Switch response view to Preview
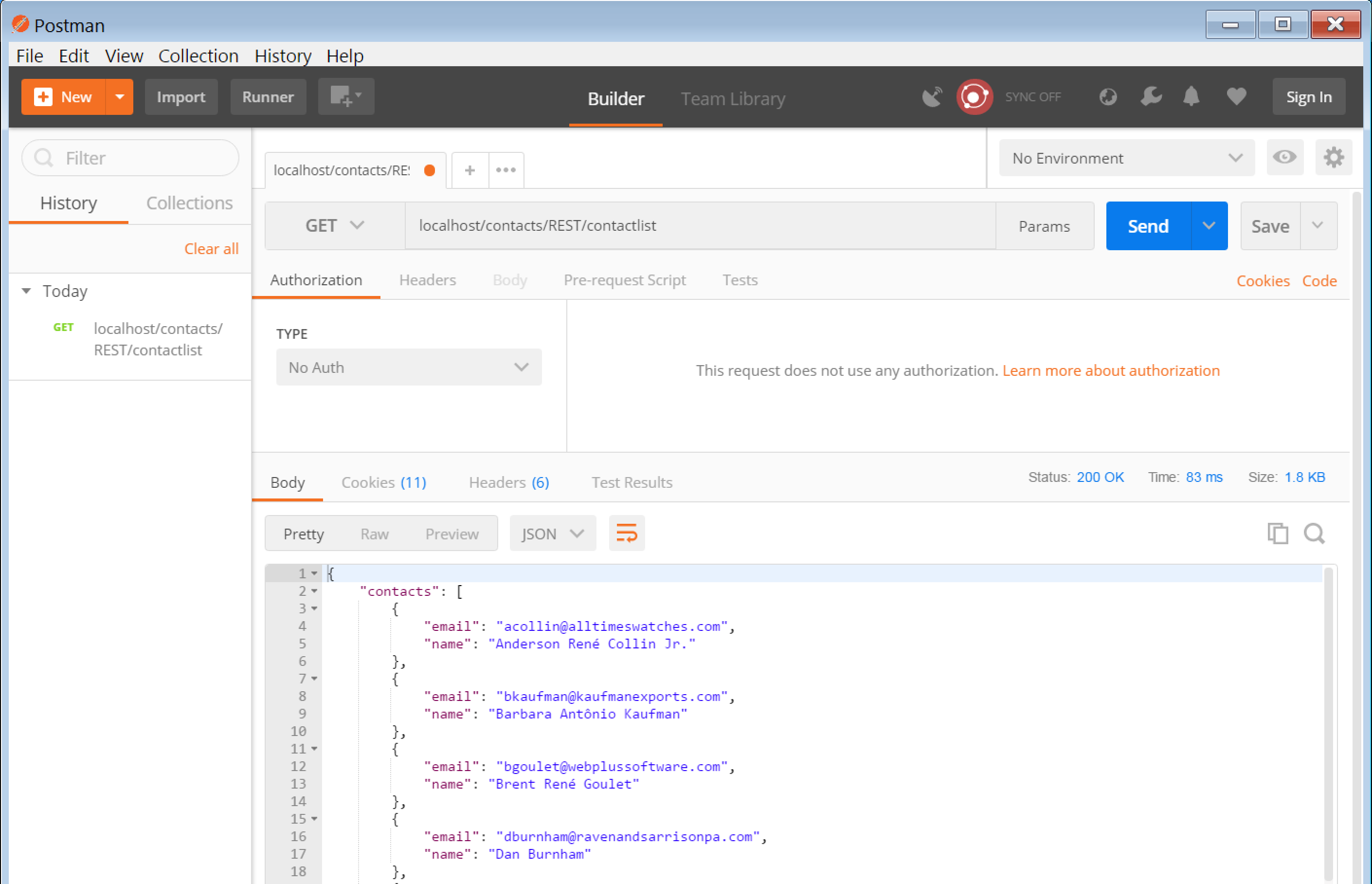This screenshot has width=1372, height=884. tap(451, 534)
